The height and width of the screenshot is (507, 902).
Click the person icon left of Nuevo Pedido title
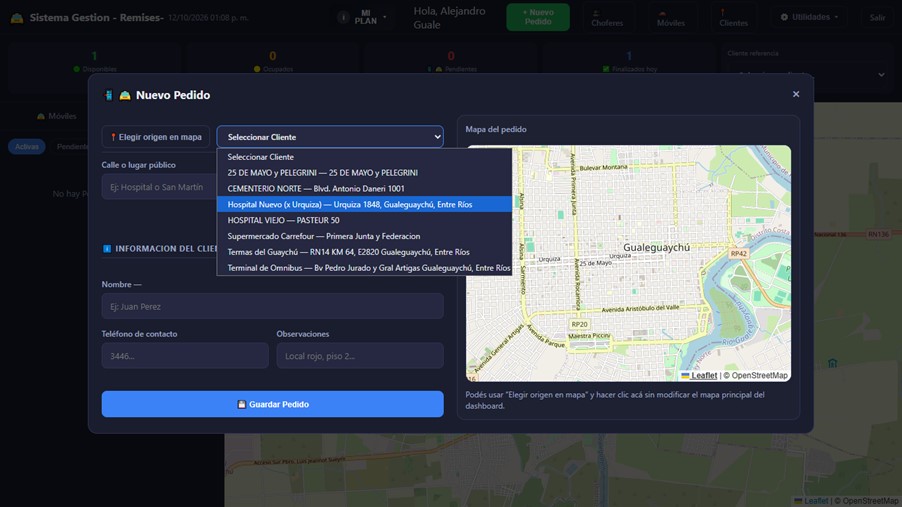108,96
